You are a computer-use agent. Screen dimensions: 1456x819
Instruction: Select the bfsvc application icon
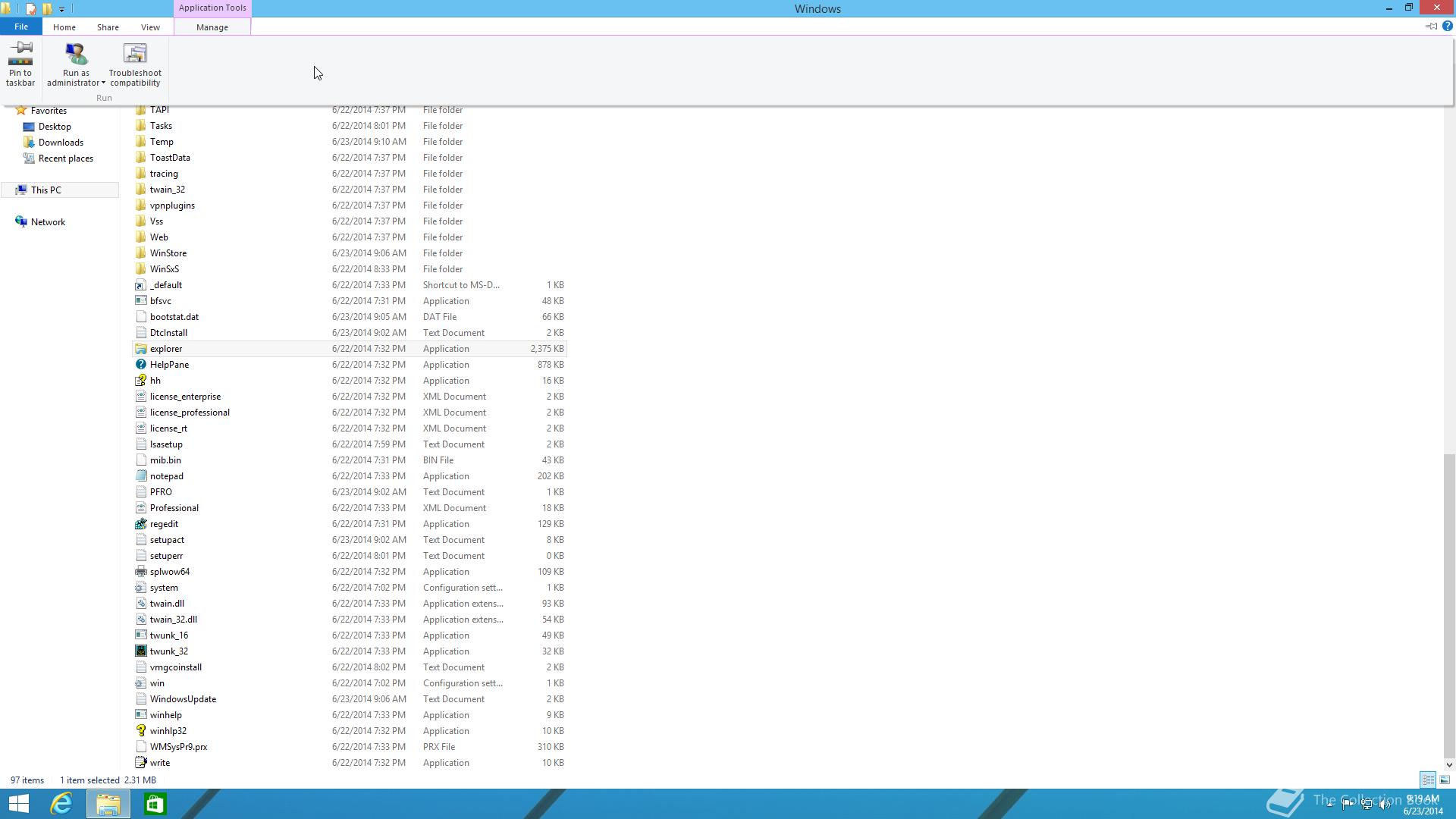coord(140,301)
